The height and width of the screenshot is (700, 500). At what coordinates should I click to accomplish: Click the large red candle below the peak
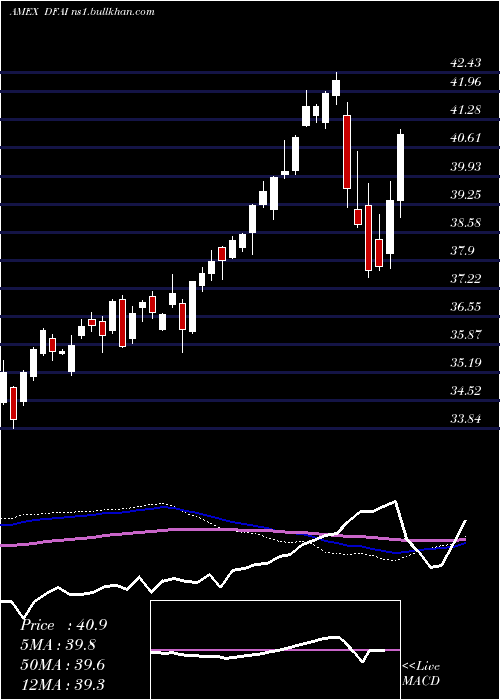[347, 152]
